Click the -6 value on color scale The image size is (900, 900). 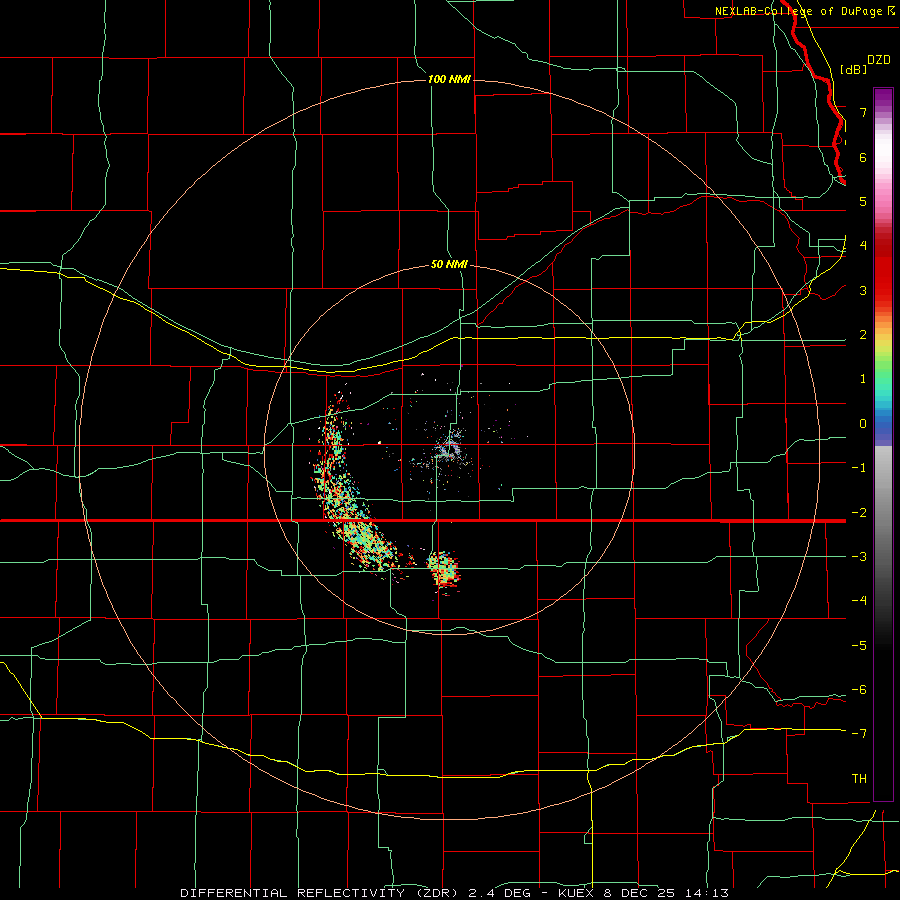pyautogui.click(x=859, y=690)
